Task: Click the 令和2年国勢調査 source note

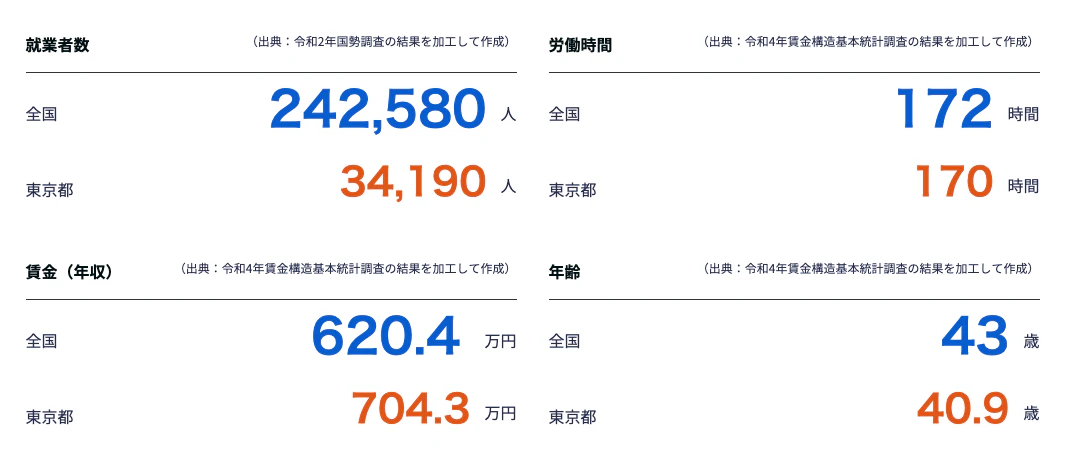Action: tap(381, 42)
